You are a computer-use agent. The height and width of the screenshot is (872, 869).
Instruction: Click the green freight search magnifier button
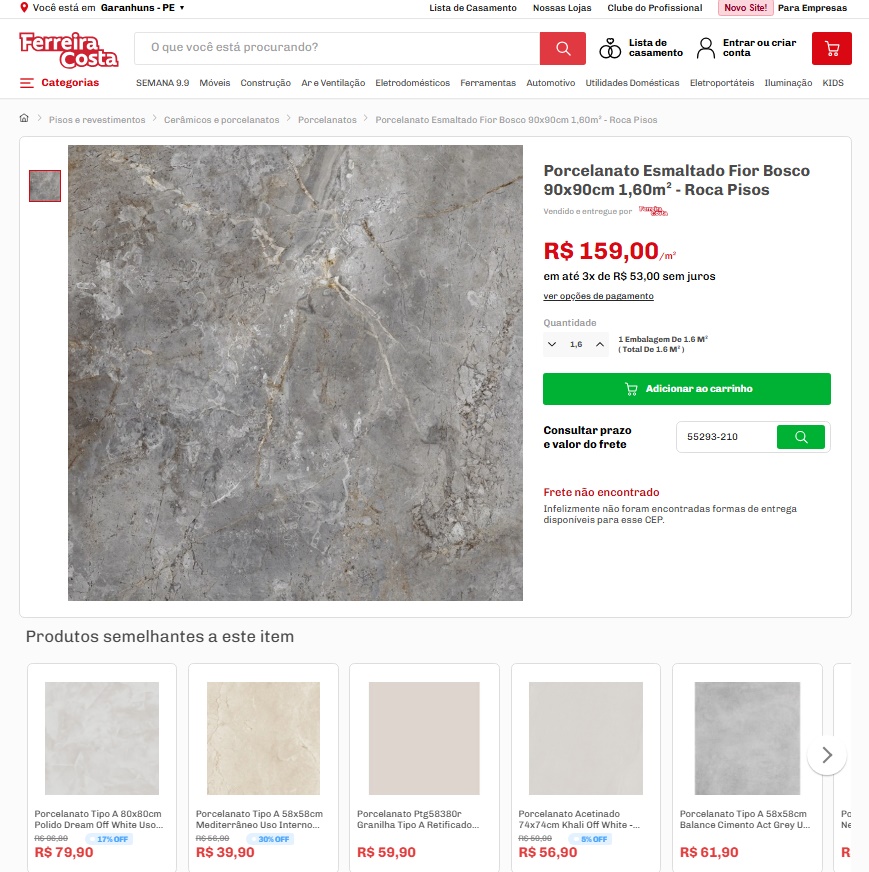(801, 437)
